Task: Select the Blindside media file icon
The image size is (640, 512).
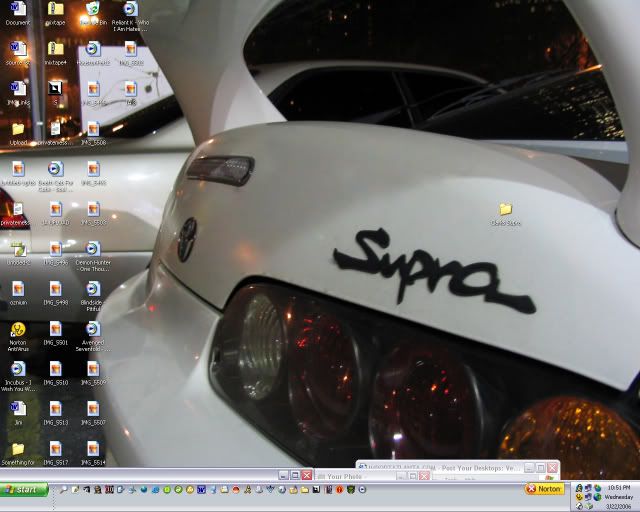Action: click(x=92, y=289)
